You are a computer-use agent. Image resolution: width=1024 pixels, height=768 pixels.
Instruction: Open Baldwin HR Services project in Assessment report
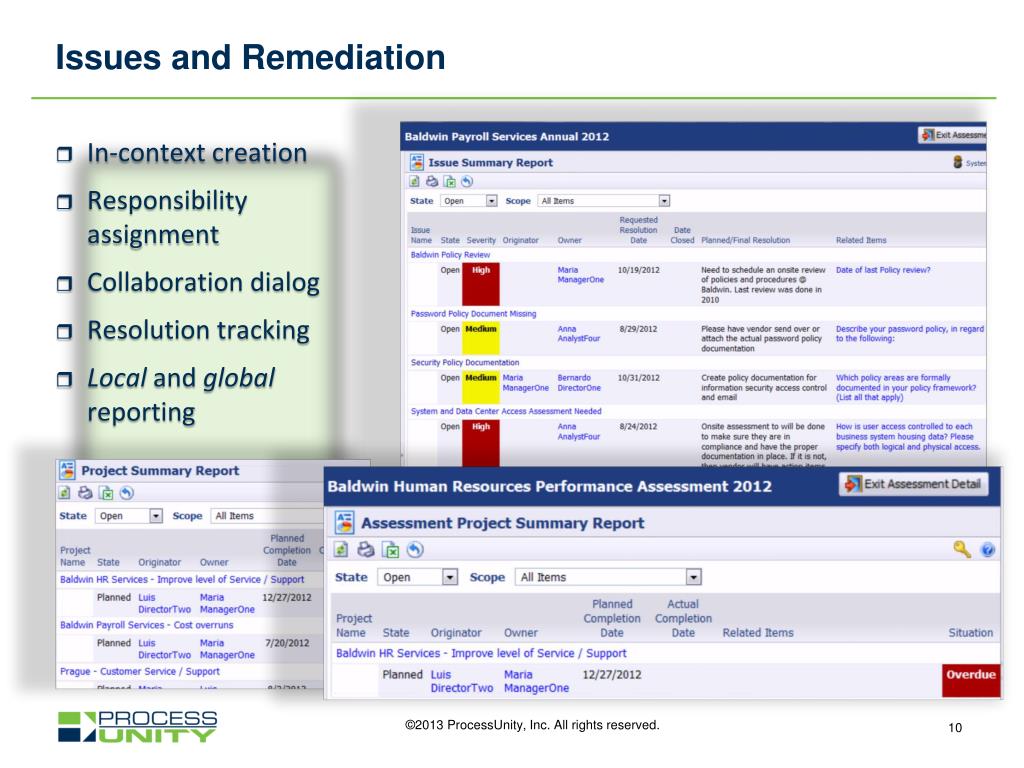[x=481, y=653]
